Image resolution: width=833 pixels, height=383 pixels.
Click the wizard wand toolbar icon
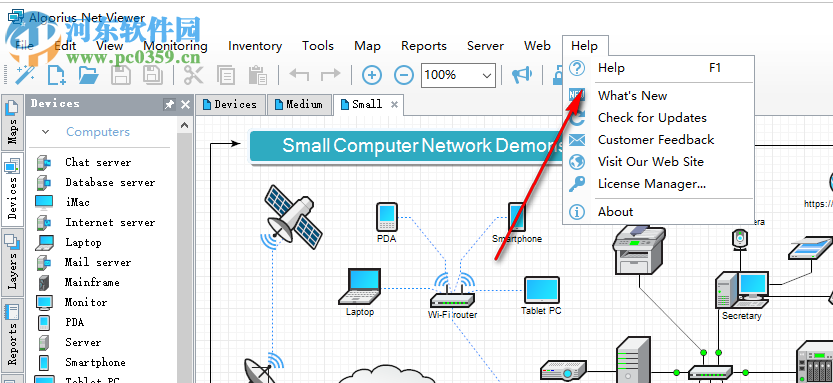[24, 75]
